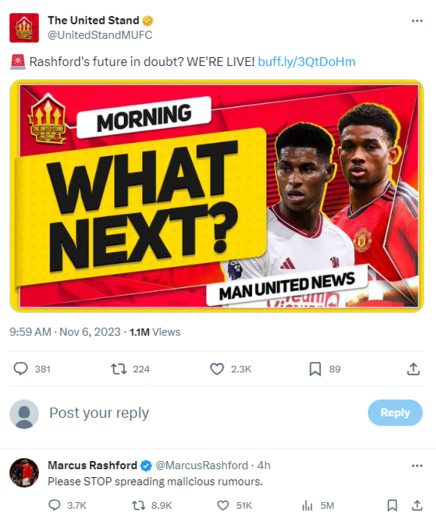The height and width of the screenshot is (519, 436).
Task: Open more options on Rashford's reply
Action: click(417, 466)
